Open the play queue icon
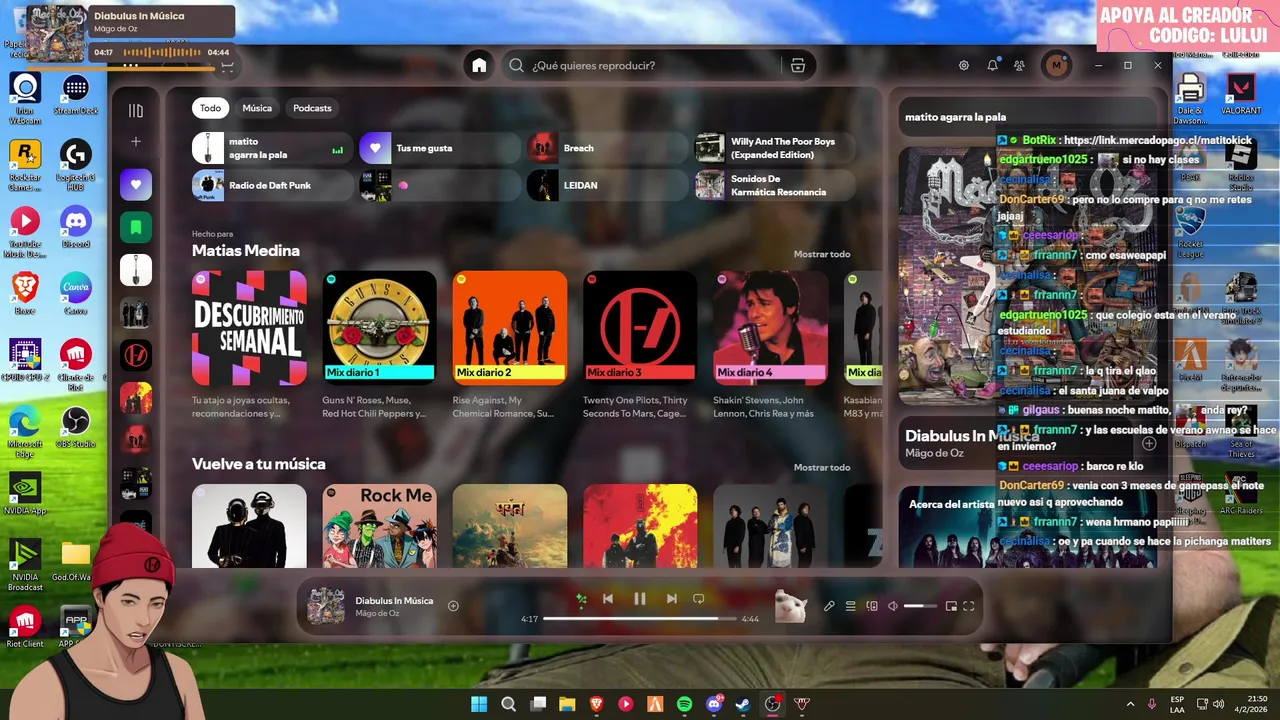 coord(850,606)
